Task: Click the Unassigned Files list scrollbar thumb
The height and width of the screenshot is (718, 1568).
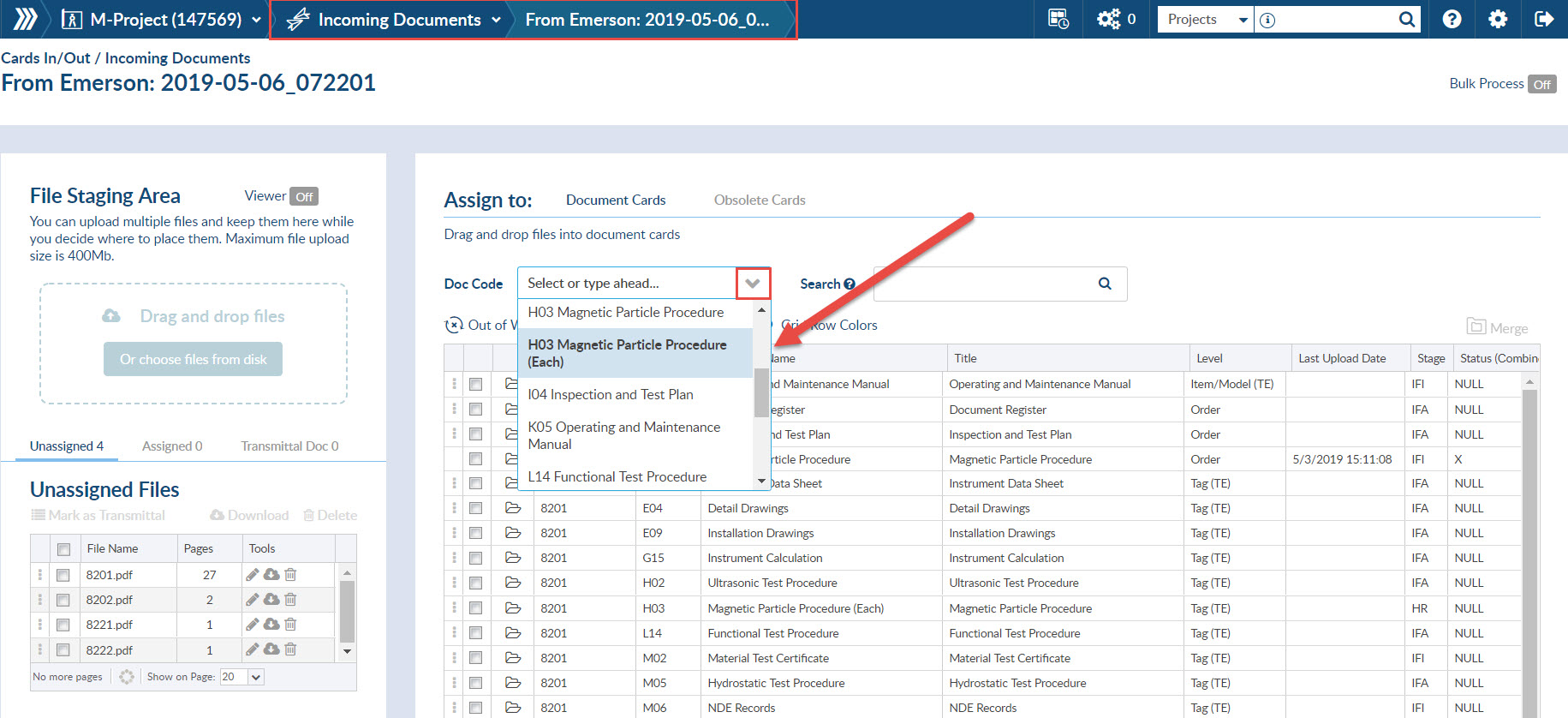Action: click(x=347, y=611)
